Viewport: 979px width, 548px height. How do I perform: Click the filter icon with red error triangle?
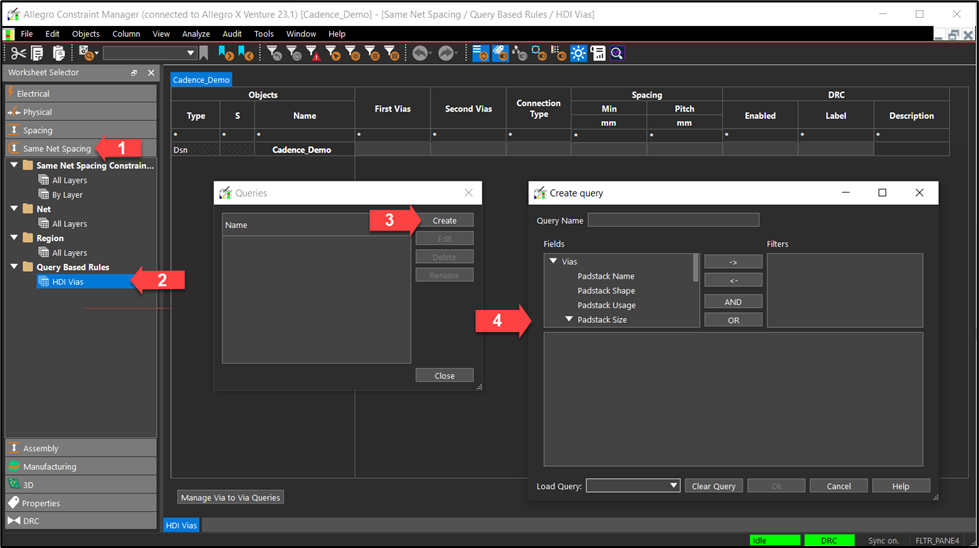313,54
